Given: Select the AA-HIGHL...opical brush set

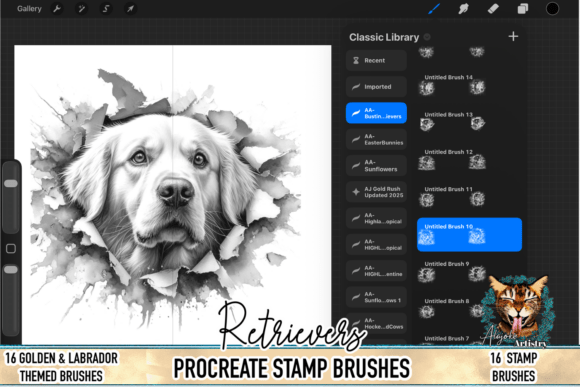Looking at the screenshot, I should (x=376, y=245).
